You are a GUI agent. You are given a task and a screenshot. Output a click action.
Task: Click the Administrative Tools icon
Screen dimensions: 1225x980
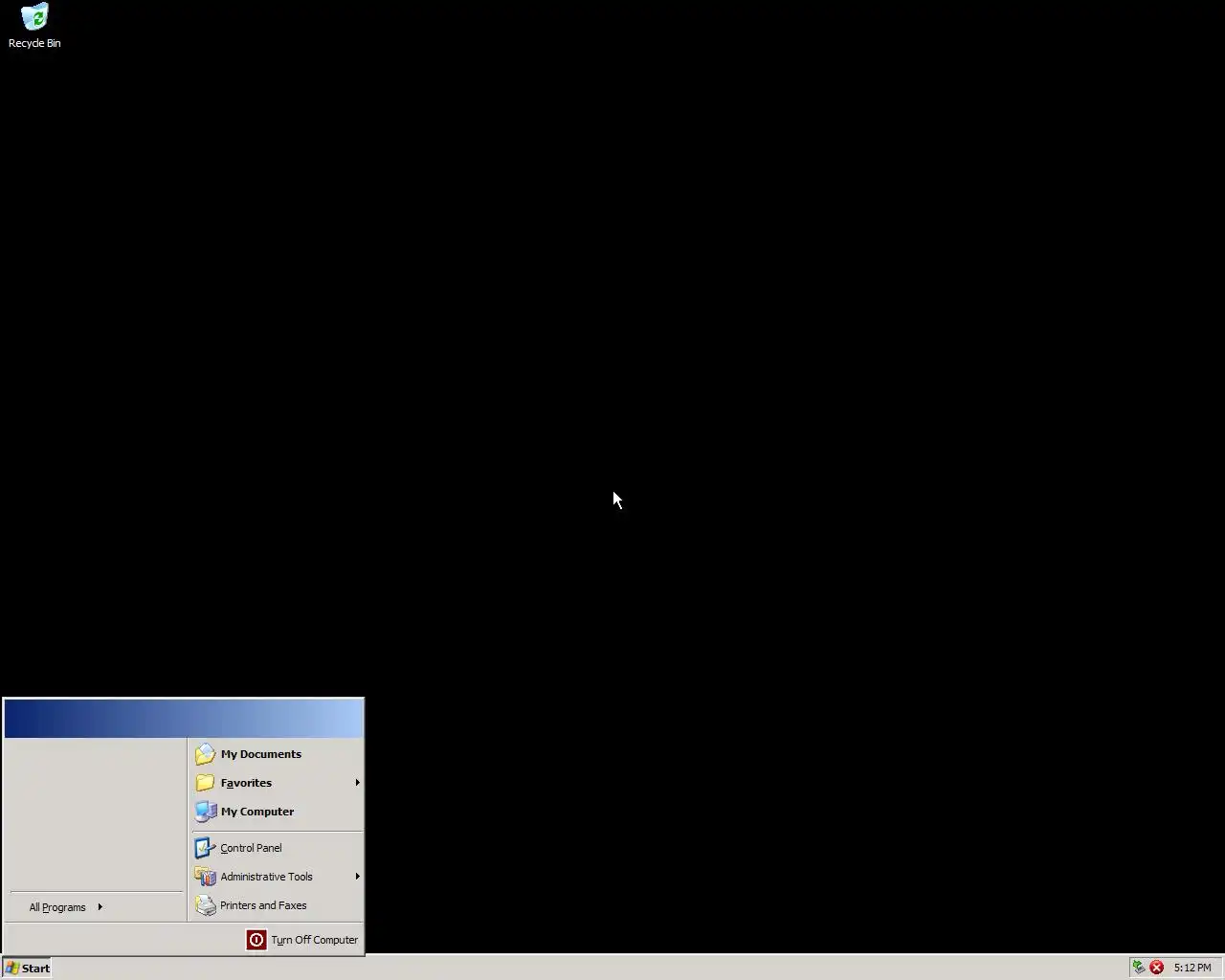click(205, 877)
